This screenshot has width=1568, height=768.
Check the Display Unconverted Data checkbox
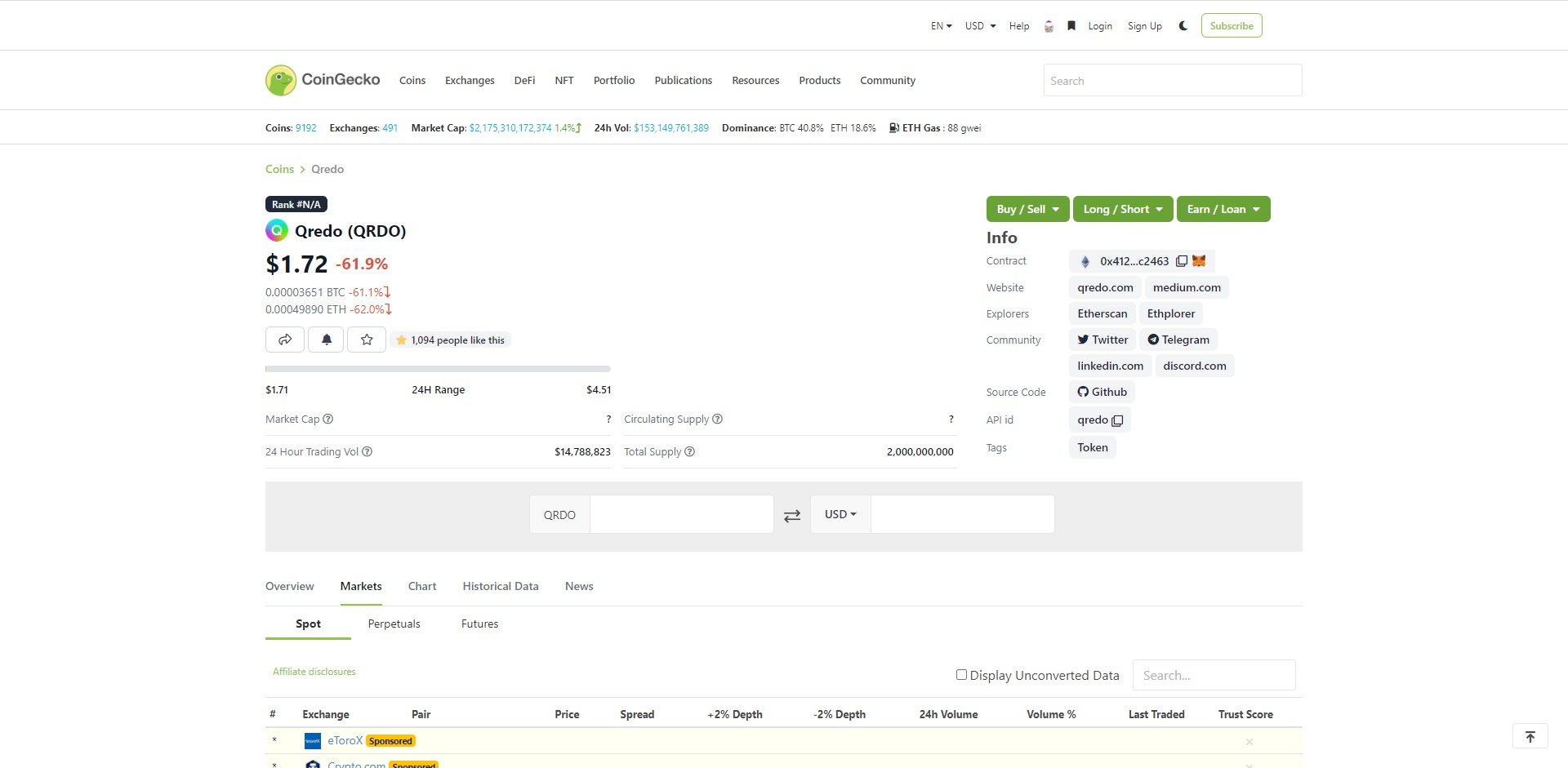[961, 675]
